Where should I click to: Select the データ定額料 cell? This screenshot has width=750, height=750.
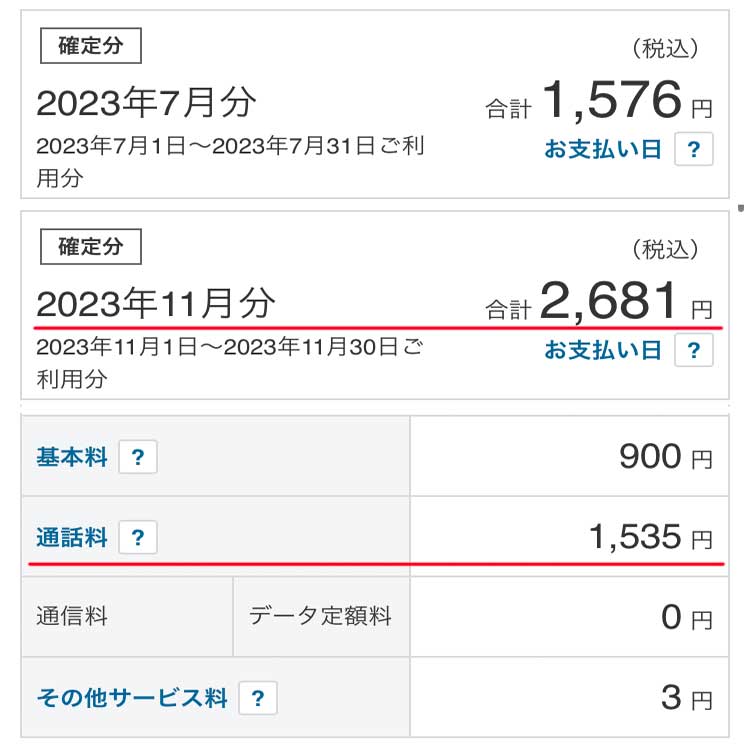coord(321,617)
